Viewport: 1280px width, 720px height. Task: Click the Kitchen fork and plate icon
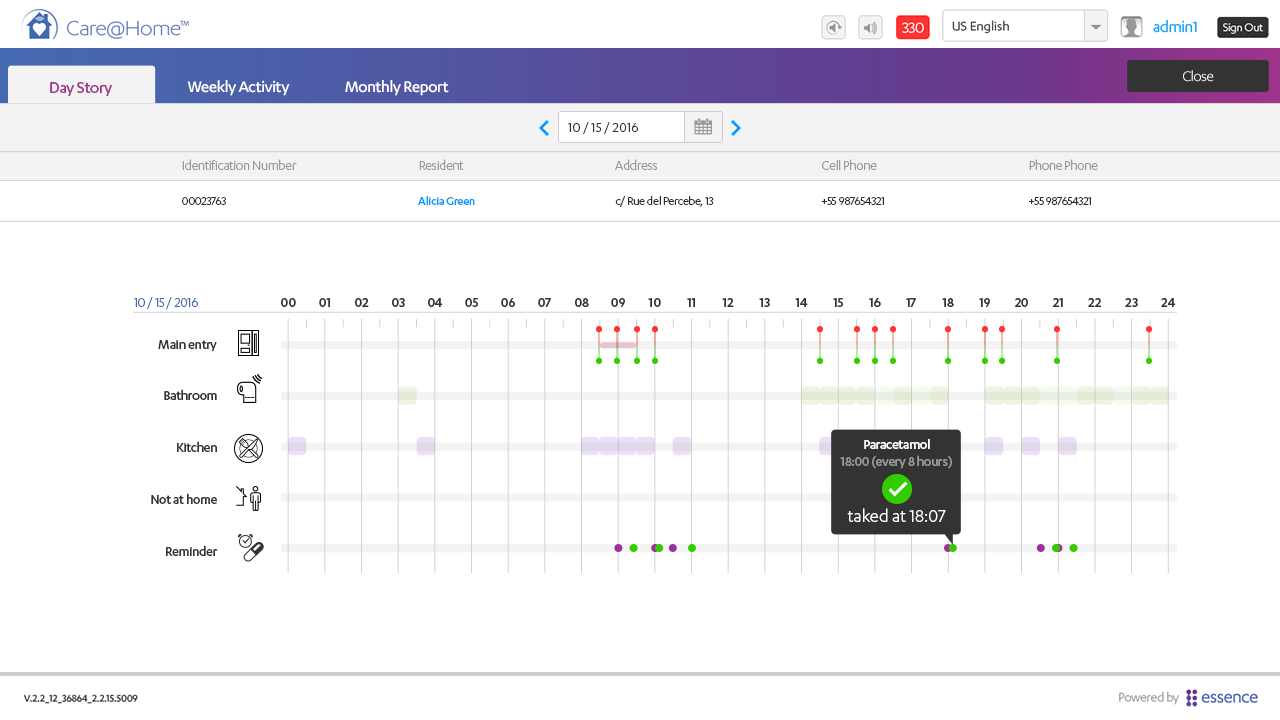(248, 448)
